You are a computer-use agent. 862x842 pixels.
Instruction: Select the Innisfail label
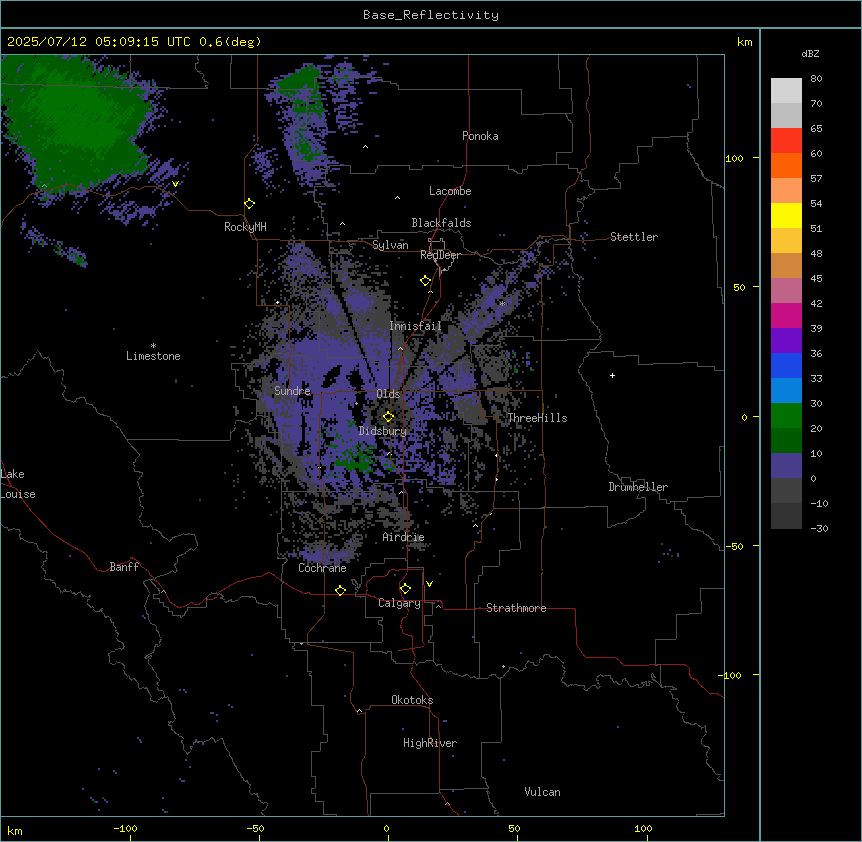(x=415, y=326)
